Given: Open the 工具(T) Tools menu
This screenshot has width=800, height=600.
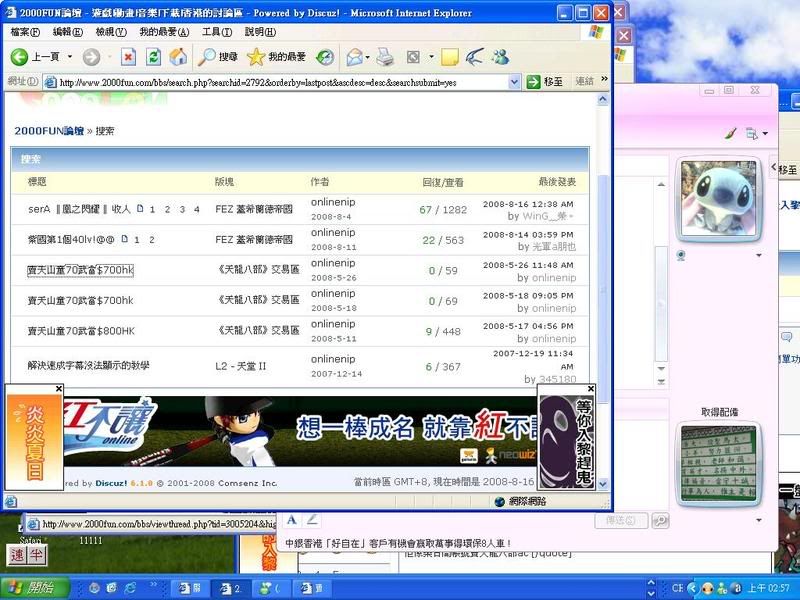Looking at the screenshot, I should [217, 32].
